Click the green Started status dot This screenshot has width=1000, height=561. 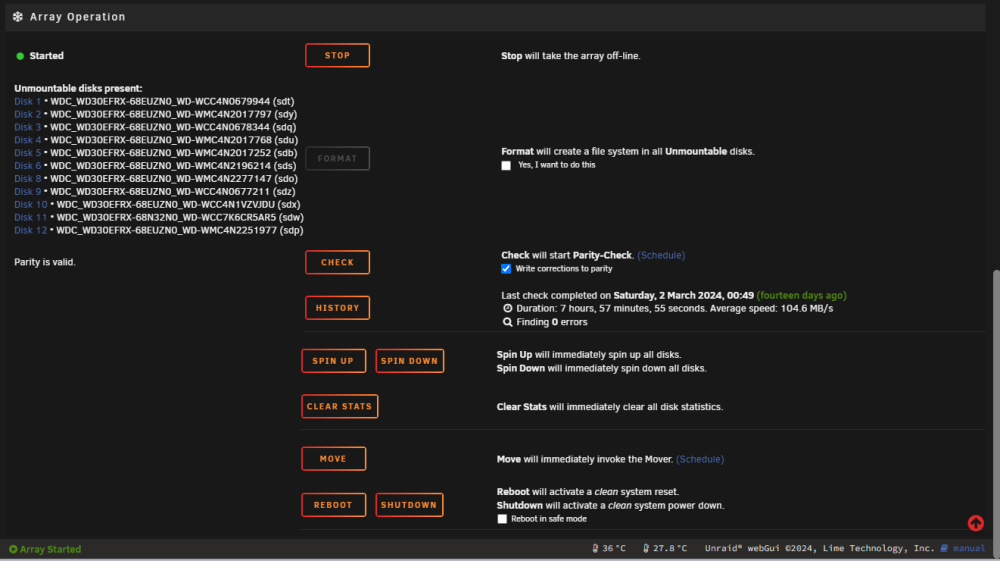(x=20, y=56)
